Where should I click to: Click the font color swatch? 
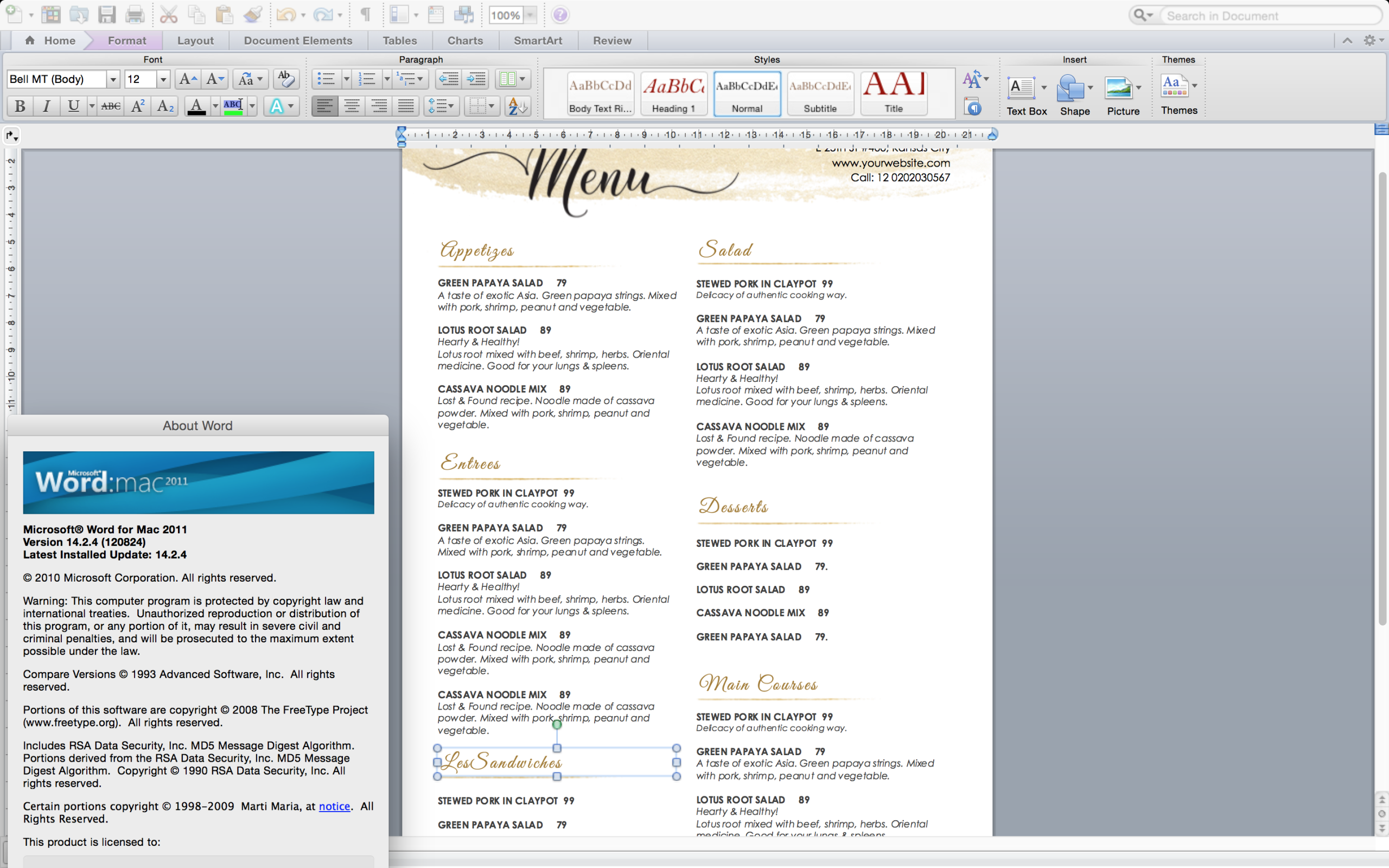[x=196, y=106]
